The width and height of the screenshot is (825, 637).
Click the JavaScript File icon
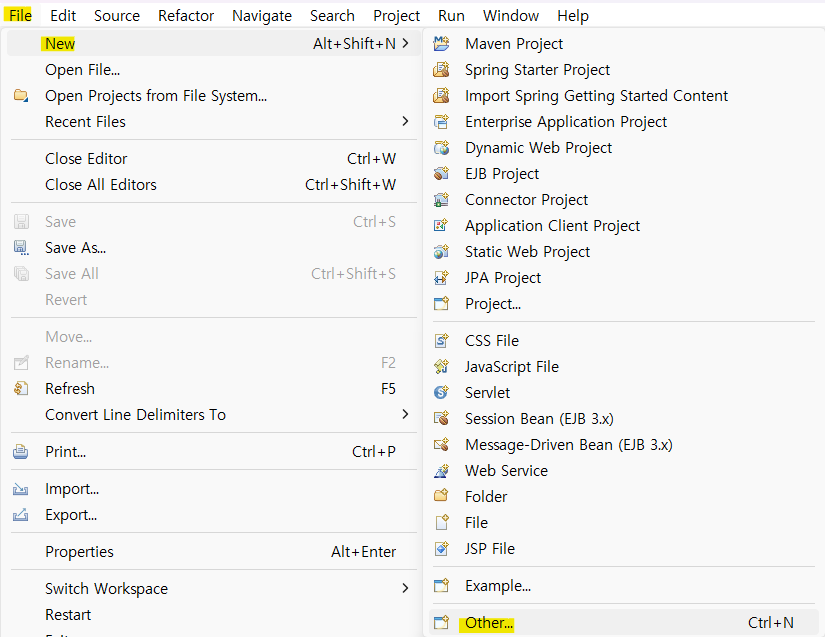[x=441, y=367]
